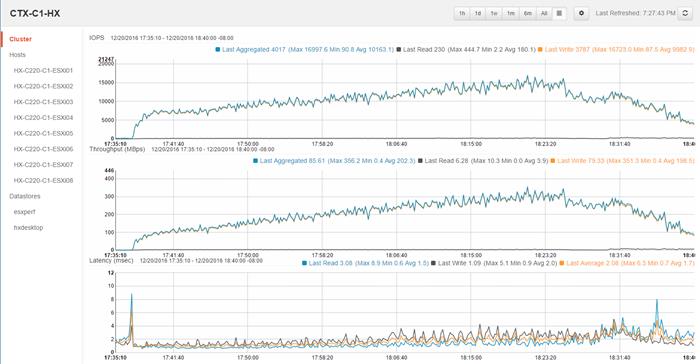The width and height of the screenshot is (700, 364).
Task: Click the Last Refreshed timestamp text
Action: click(636, 13)
